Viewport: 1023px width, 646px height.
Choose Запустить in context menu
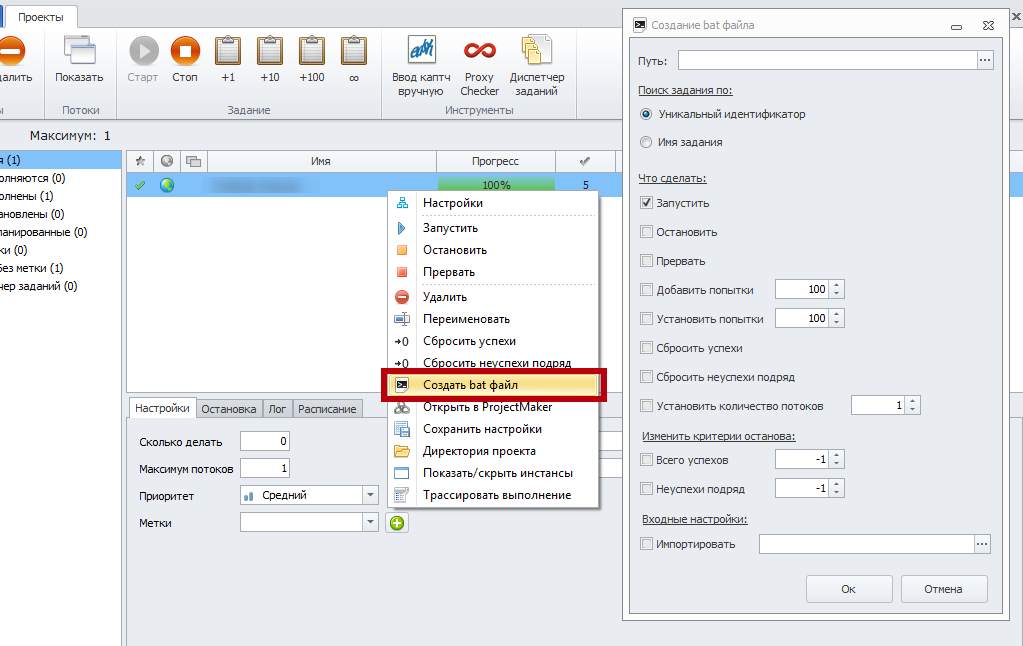pyautogui.click(x=493, y=228)
